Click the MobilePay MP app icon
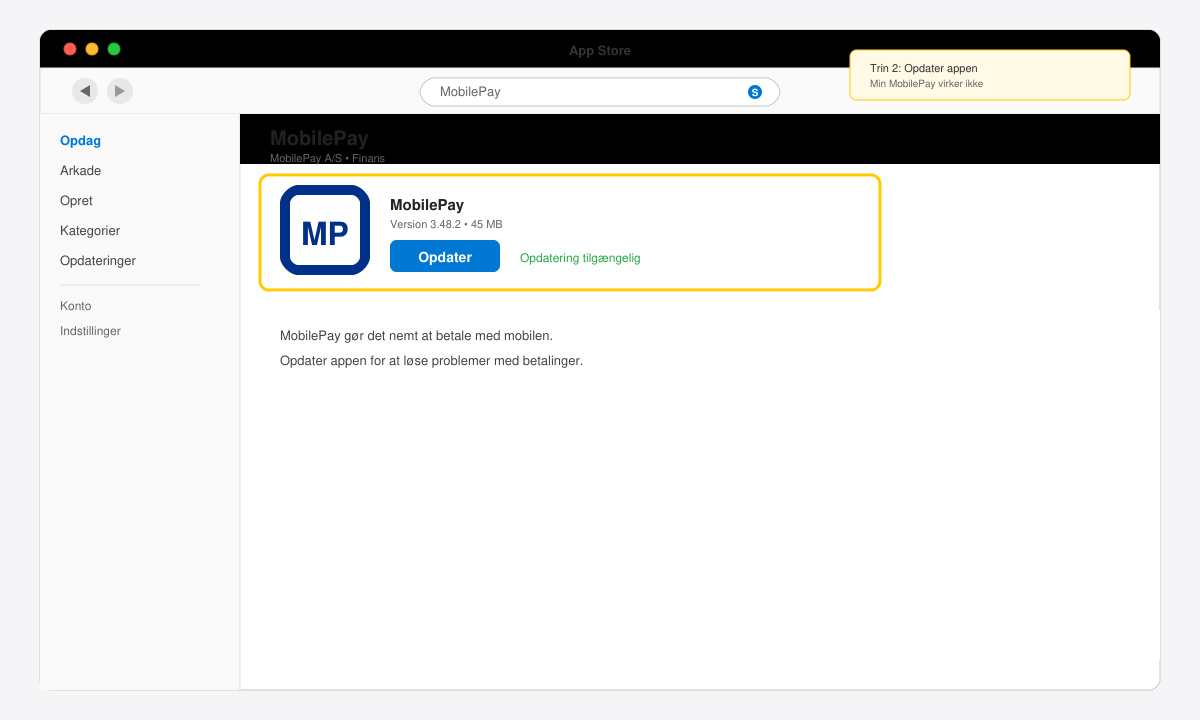 tap(325, 230)
